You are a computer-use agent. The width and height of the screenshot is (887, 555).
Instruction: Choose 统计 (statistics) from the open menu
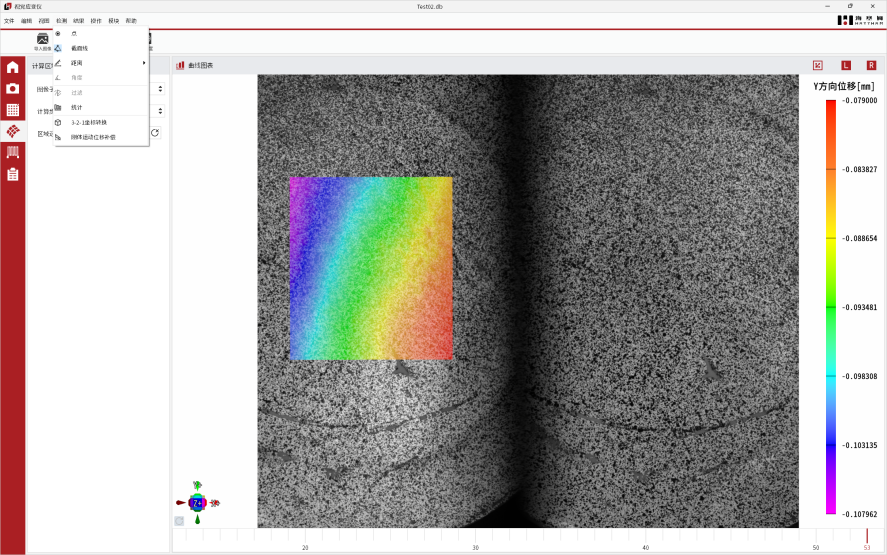pyautogui.click(x=77, y=107)
